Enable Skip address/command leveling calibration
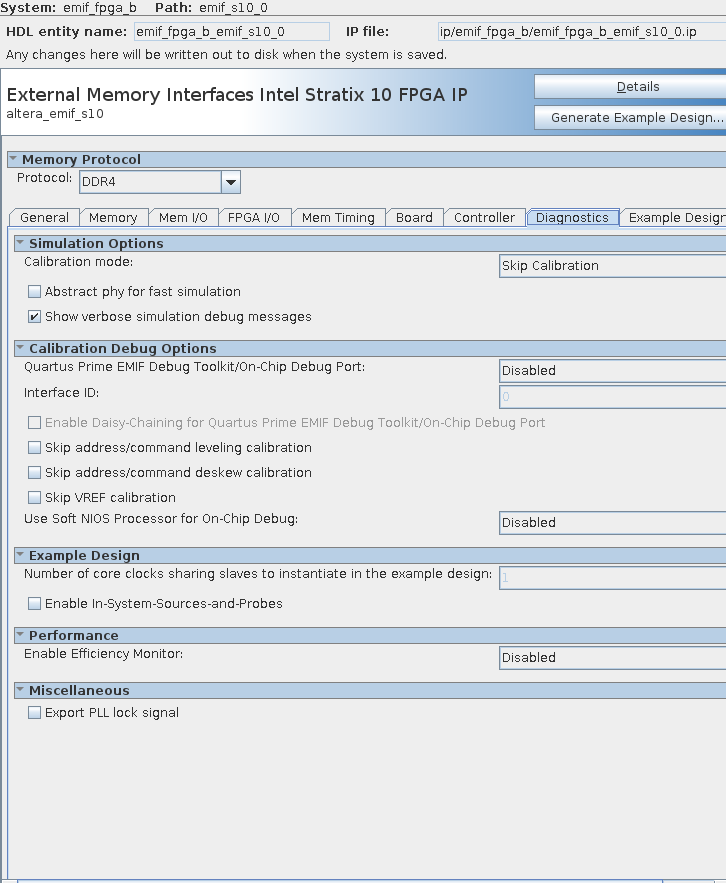 pyautogui.click(x=34, y=447)
